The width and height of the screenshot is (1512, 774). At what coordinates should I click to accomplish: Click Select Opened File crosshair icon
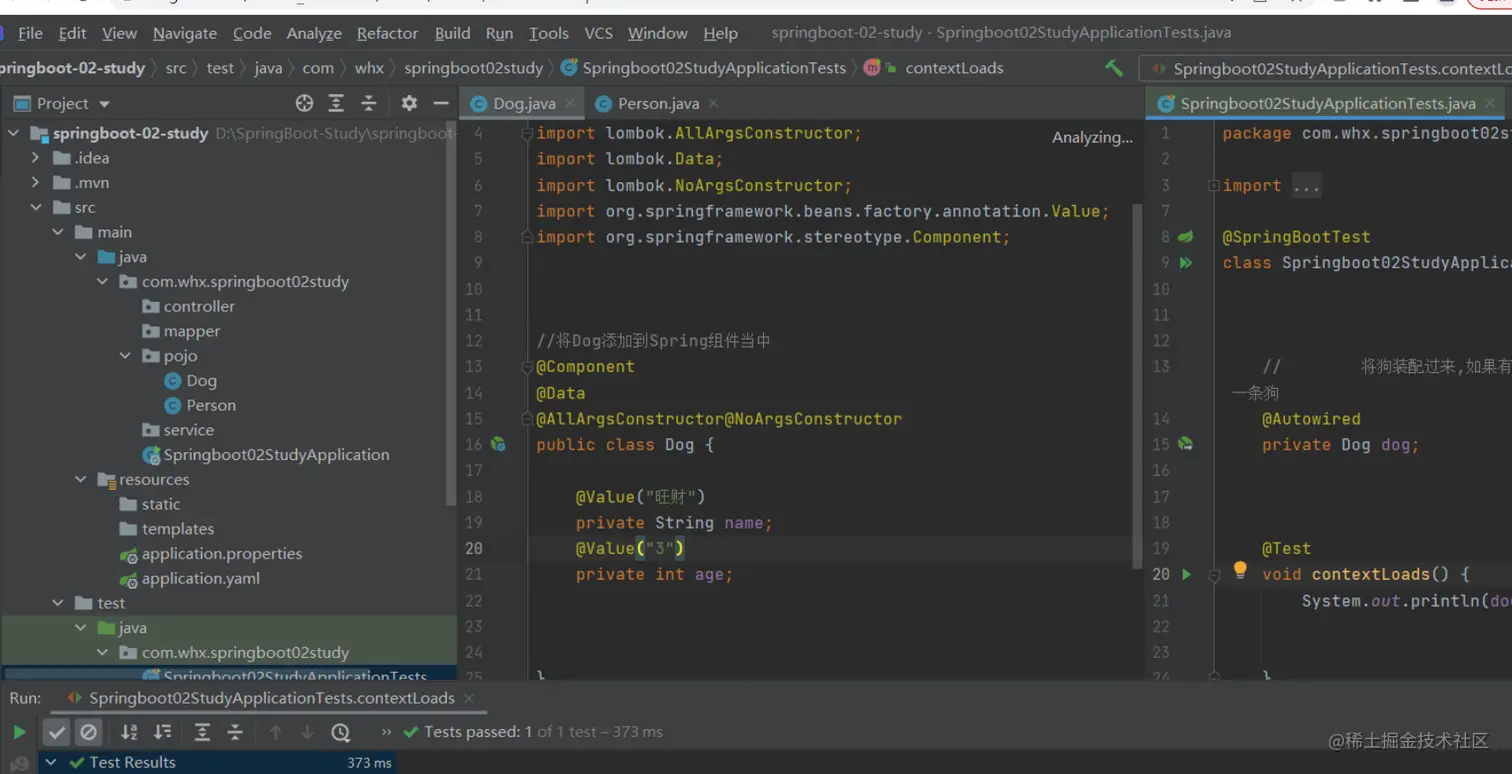[x=304, y=103]
